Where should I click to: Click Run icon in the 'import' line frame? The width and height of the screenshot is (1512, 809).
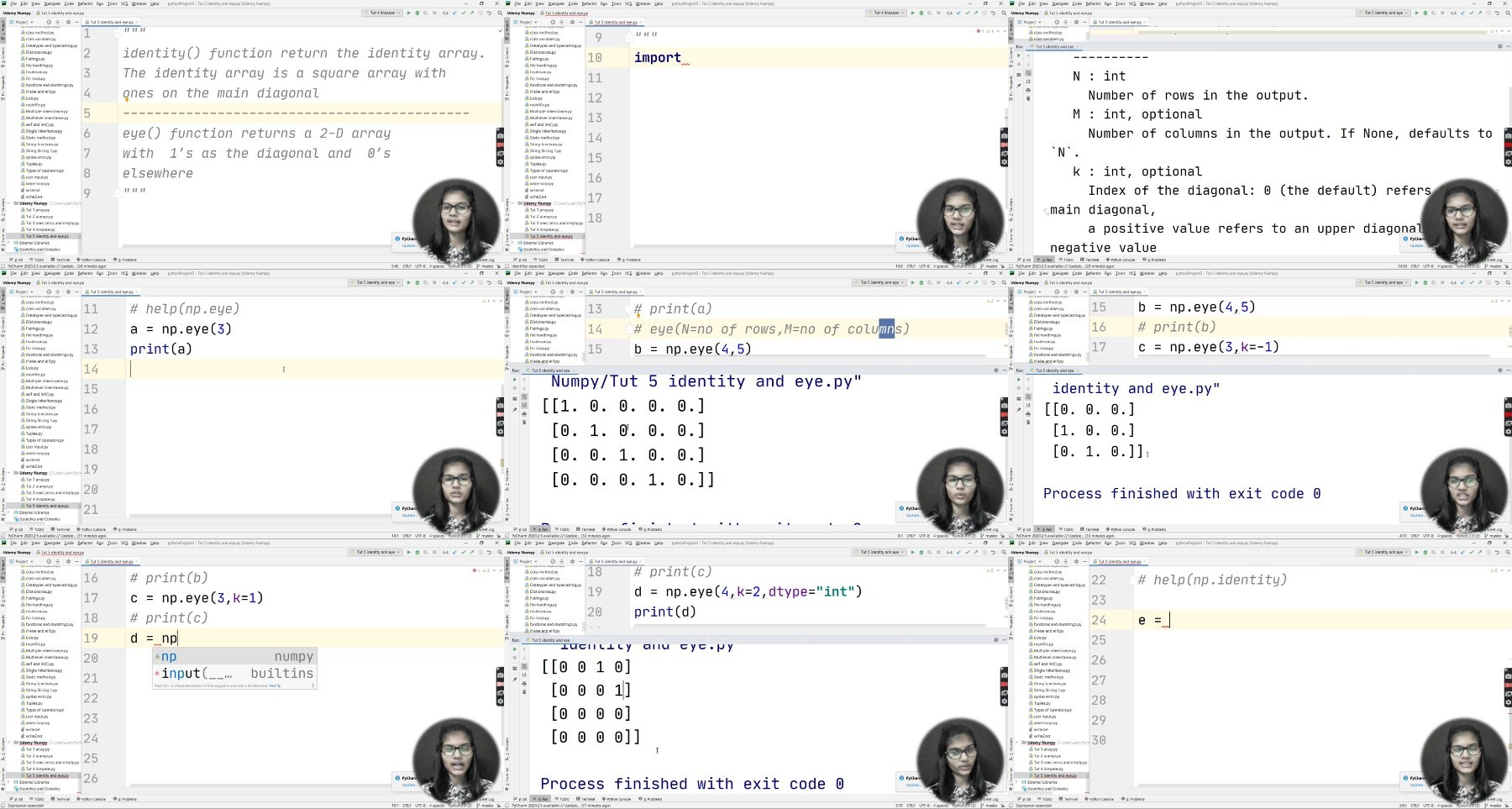913,13
